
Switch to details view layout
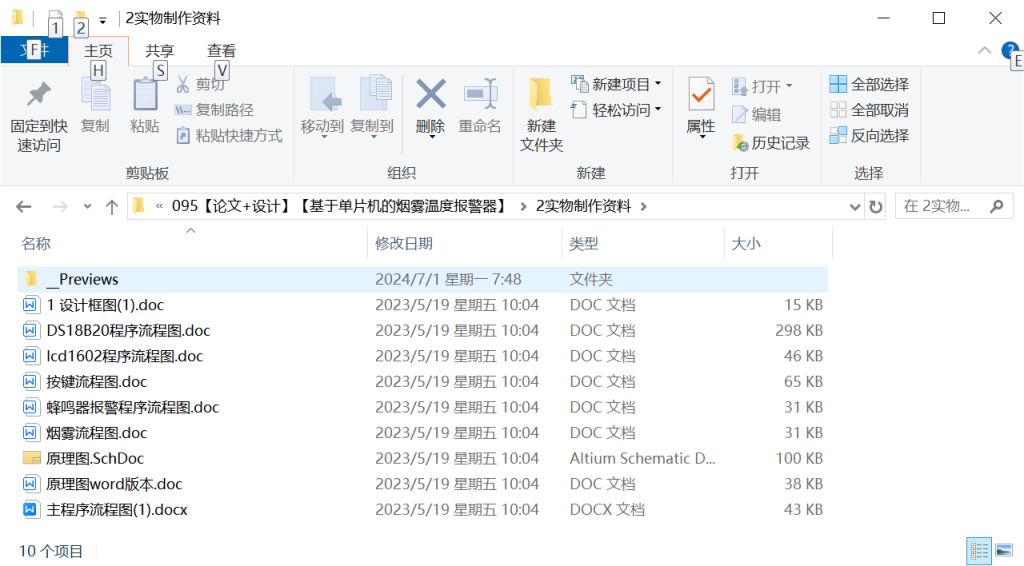pyautogui.click(x=978, y=550)
